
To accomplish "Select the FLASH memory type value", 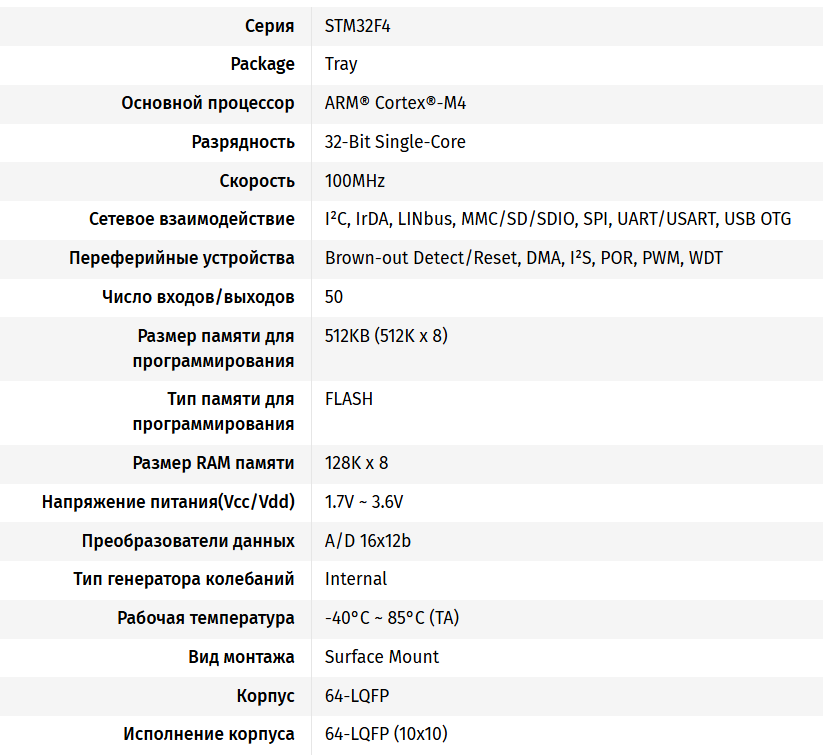I will pos(349,399).
